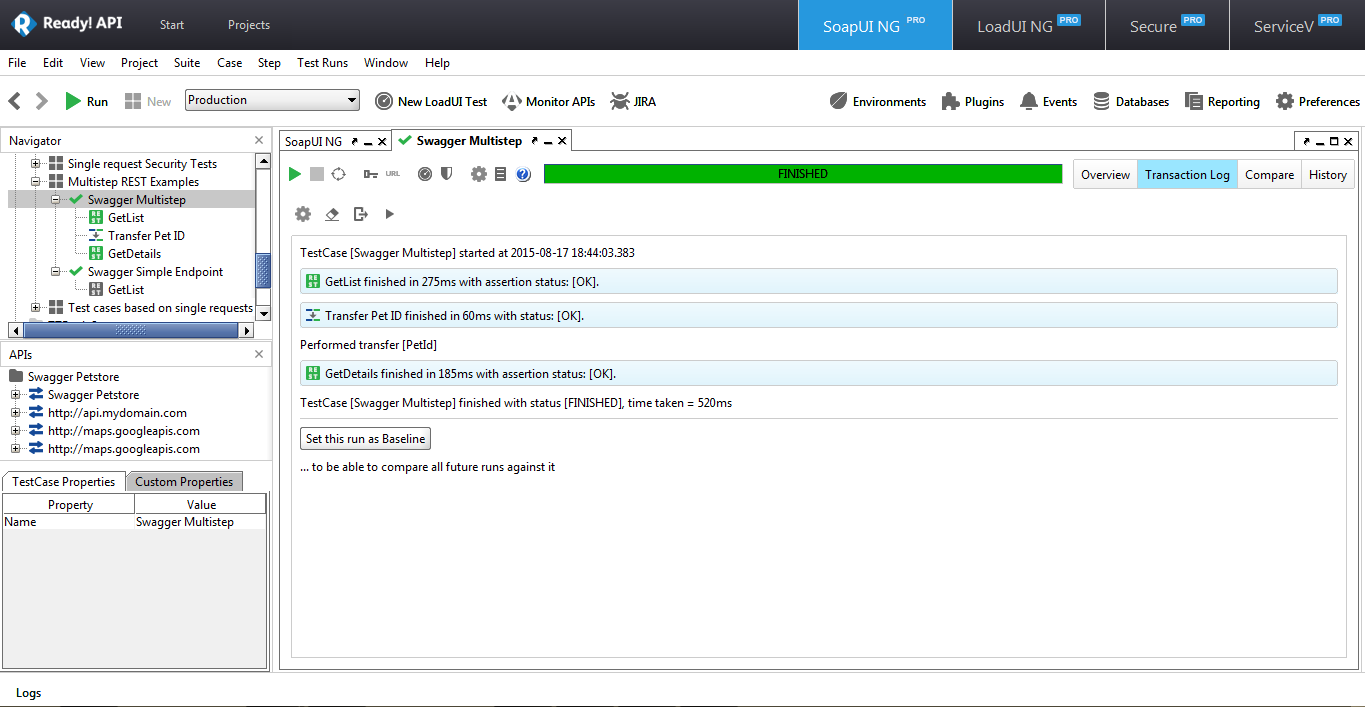The image size is (1365, 707).
Task: Click the circular loop icon in the test case toolbar
Action: (x=339, y=174)
